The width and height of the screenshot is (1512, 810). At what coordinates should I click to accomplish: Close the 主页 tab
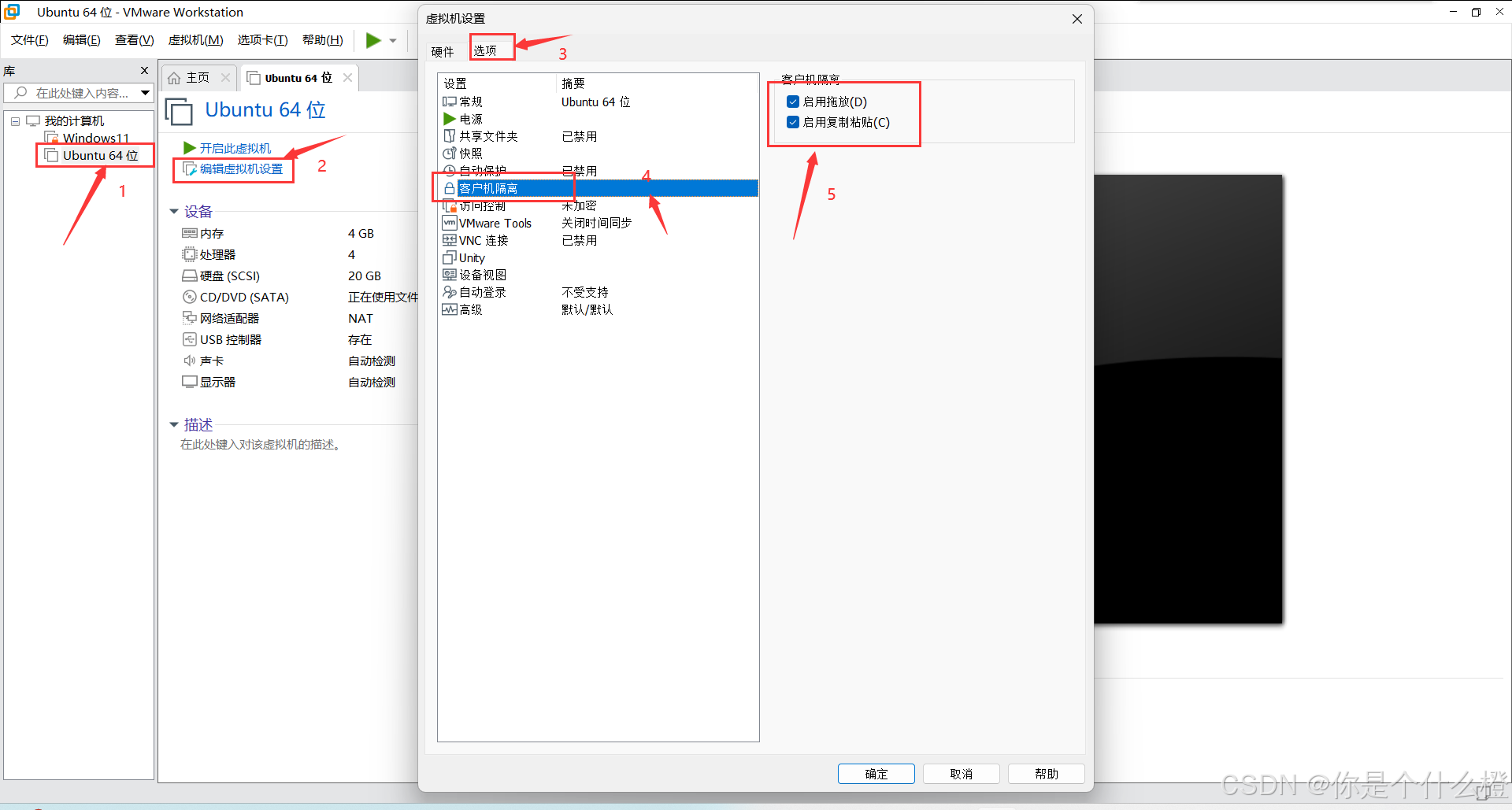pyautogui.click(x=226, y=77)
